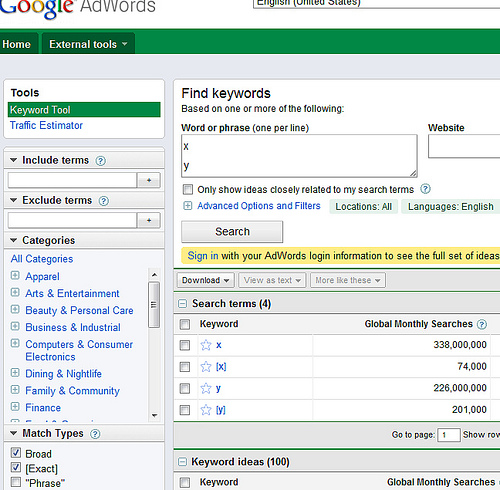Add include term with plus button
The image size is (500, 490).
[149, 180]
